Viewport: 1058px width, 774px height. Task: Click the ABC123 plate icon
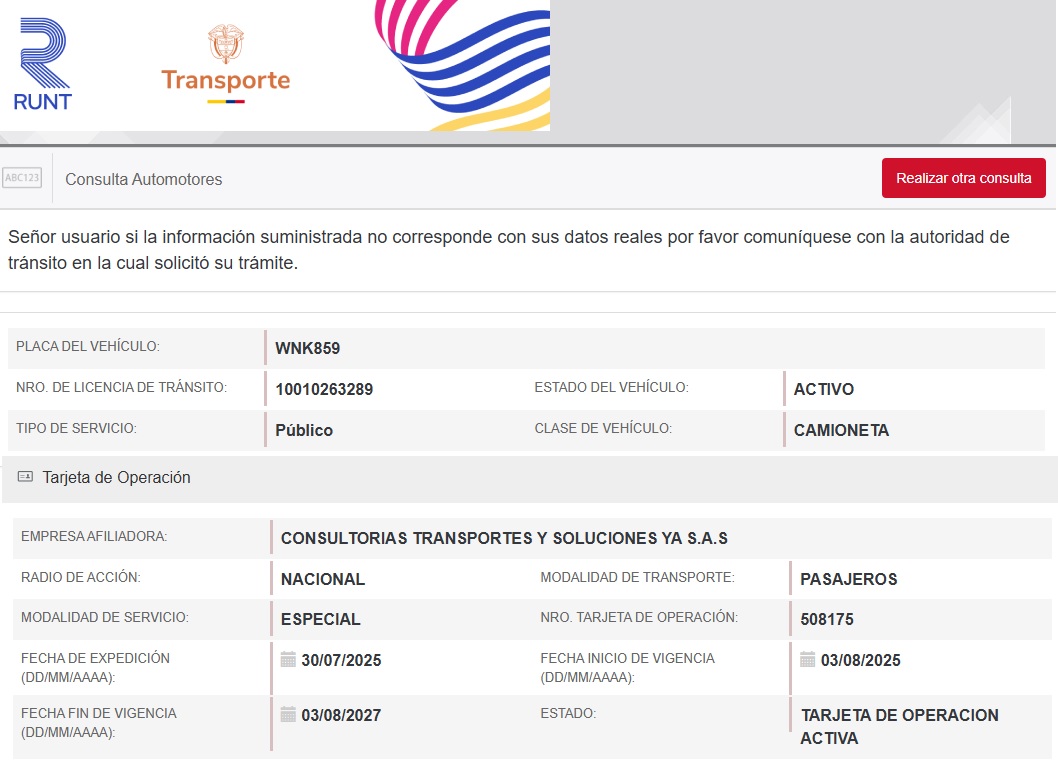[x=22, y=178]
